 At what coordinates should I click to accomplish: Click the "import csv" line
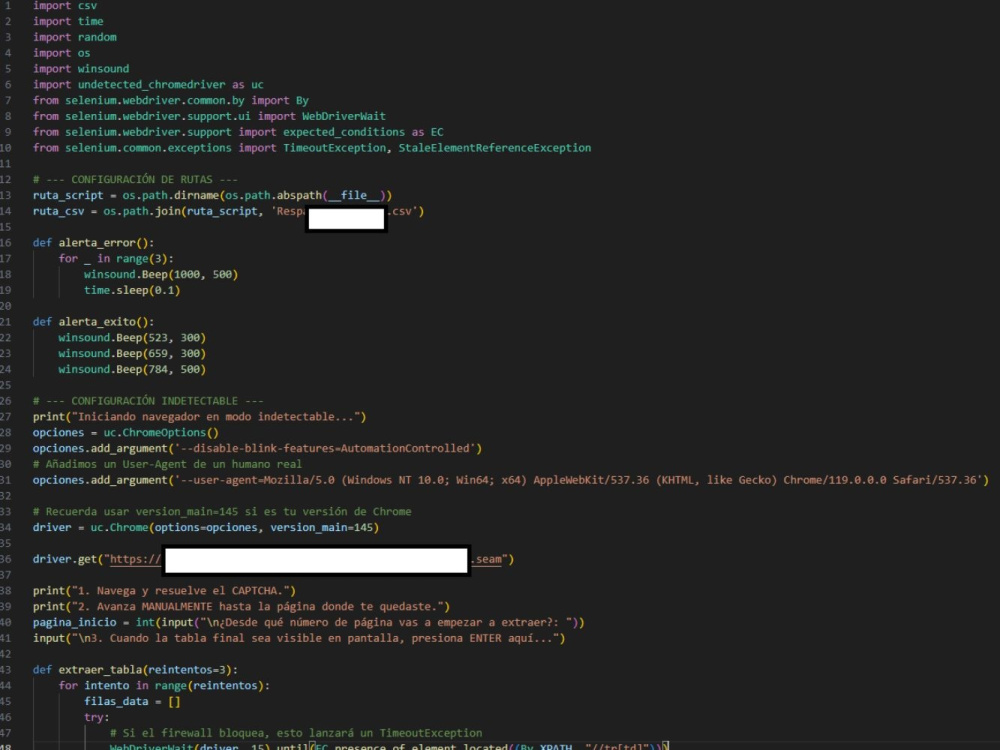click(65, 6)
